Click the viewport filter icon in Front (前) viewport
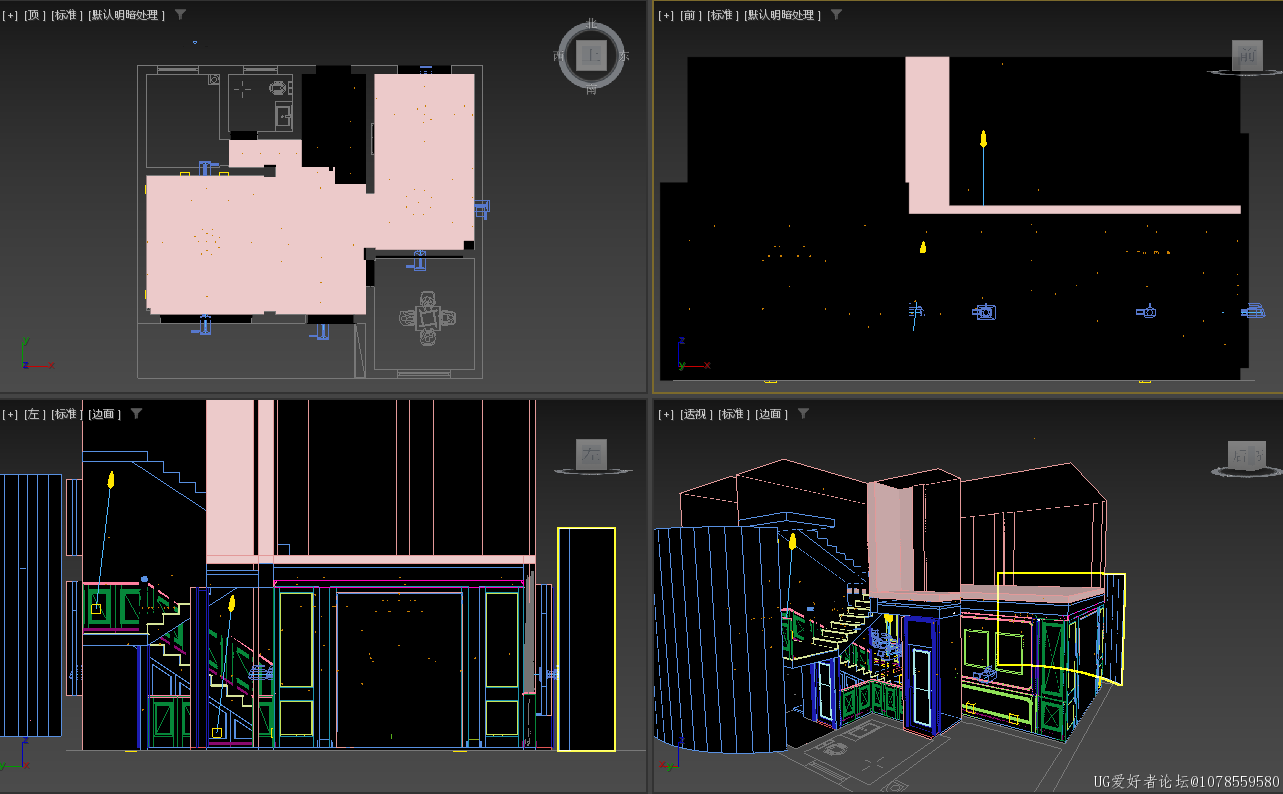 [836, 14]
